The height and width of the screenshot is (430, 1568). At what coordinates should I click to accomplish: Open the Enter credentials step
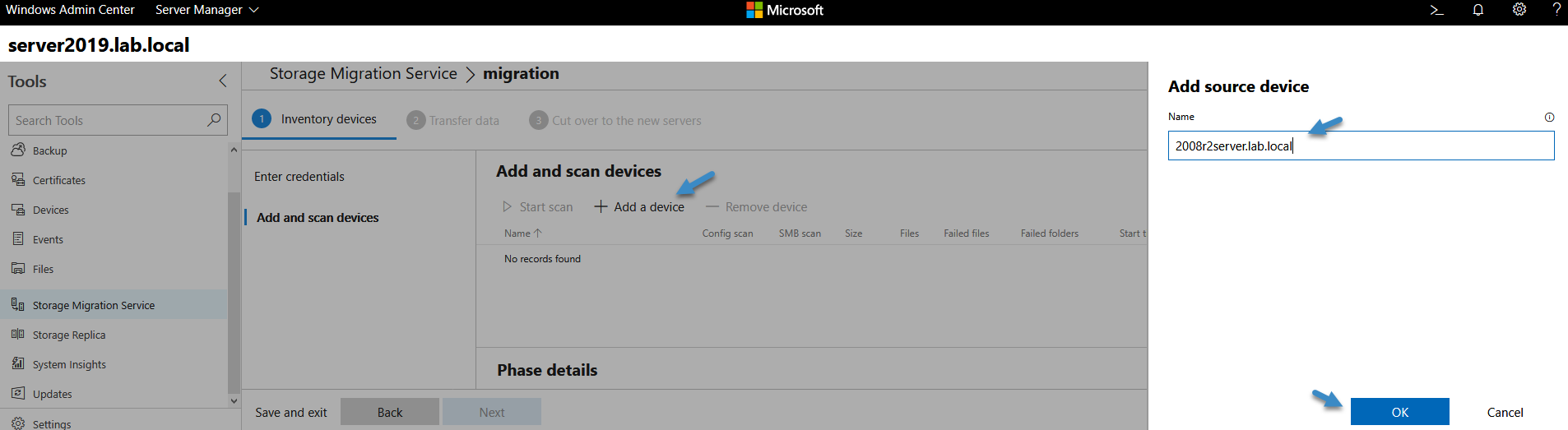coord(299,177)
